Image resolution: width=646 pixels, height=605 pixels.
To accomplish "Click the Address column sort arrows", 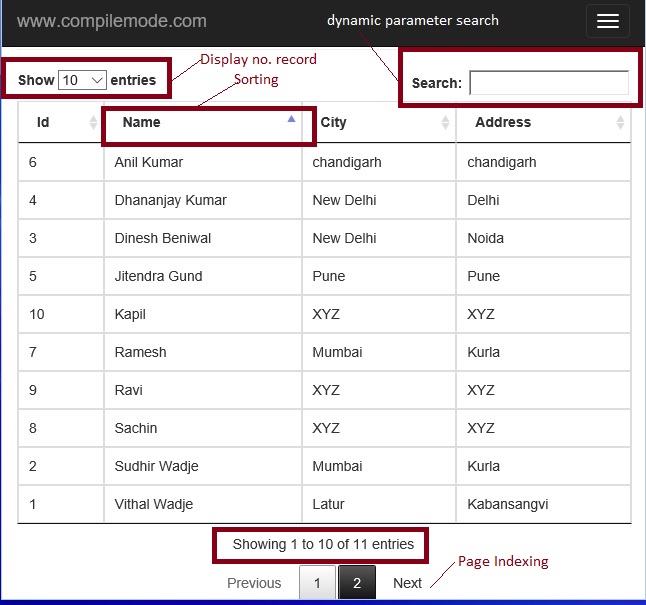I will (620, 123).
